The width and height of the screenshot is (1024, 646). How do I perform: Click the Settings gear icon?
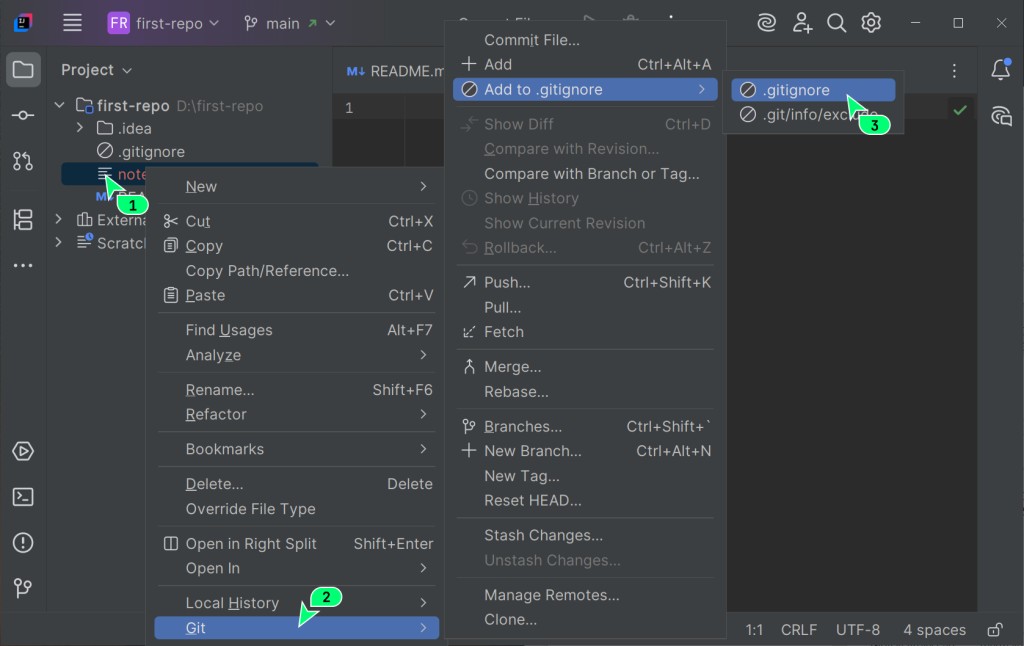[871, 23]
